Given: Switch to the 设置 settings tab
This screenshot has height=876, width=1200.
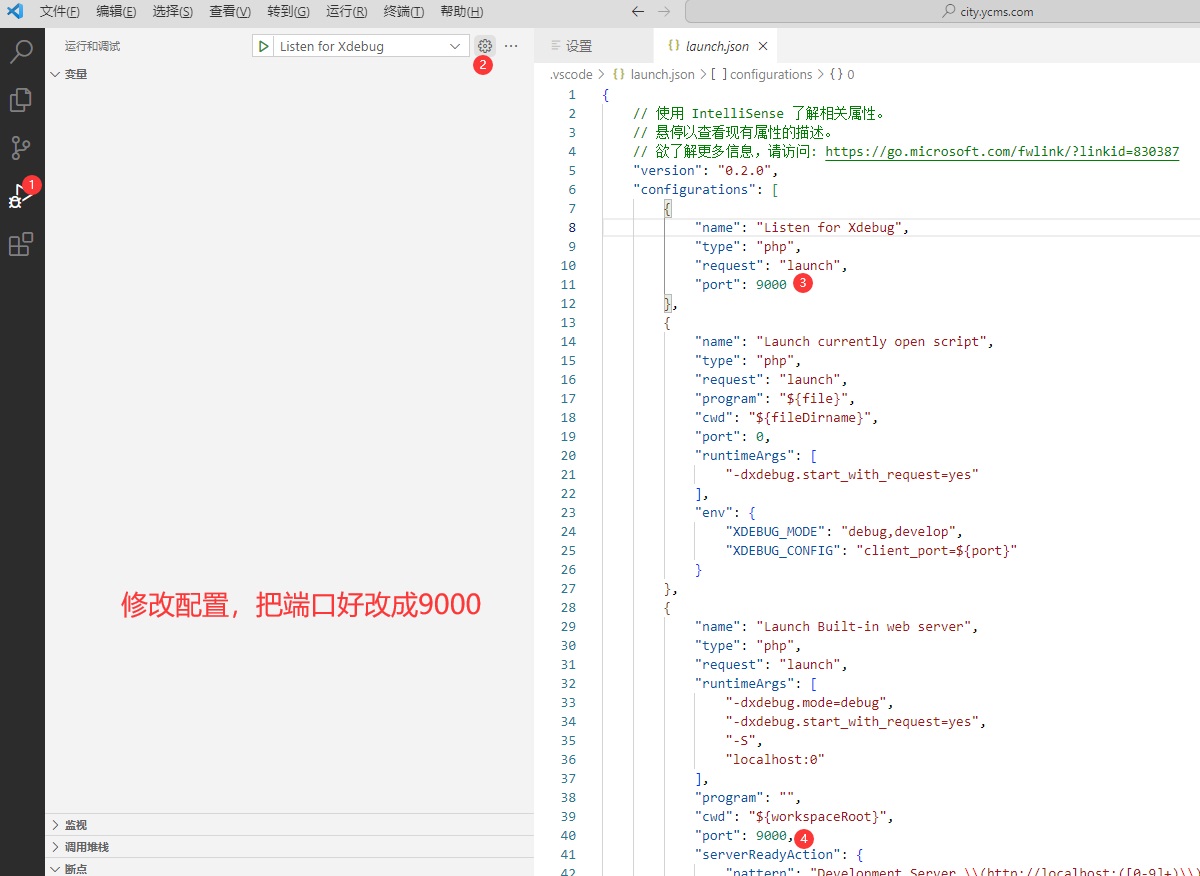Looking at the screenshot, I should (x=593, y=46).
